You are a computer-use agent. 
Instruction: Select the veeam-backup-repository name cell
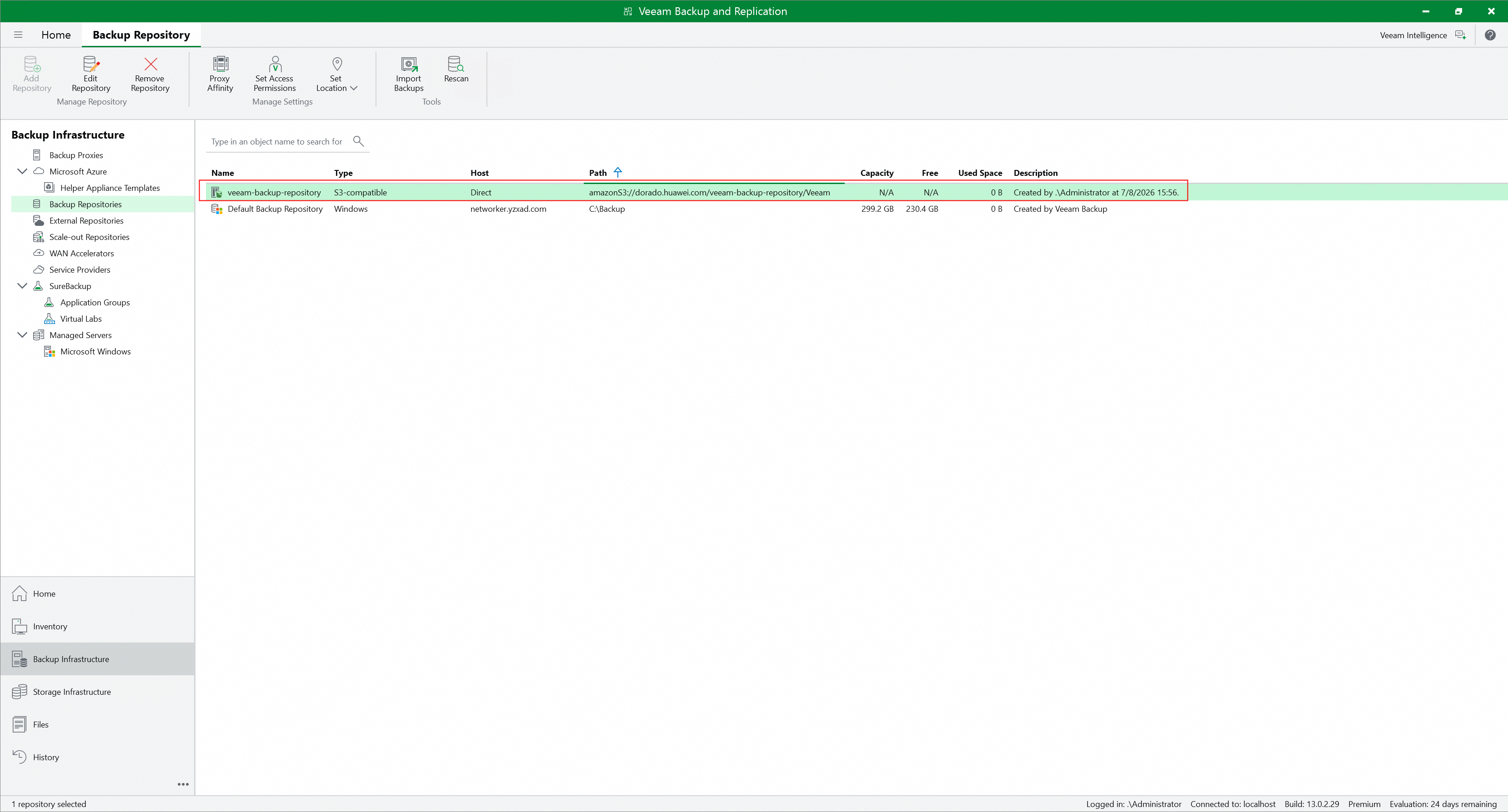point(274,193)
